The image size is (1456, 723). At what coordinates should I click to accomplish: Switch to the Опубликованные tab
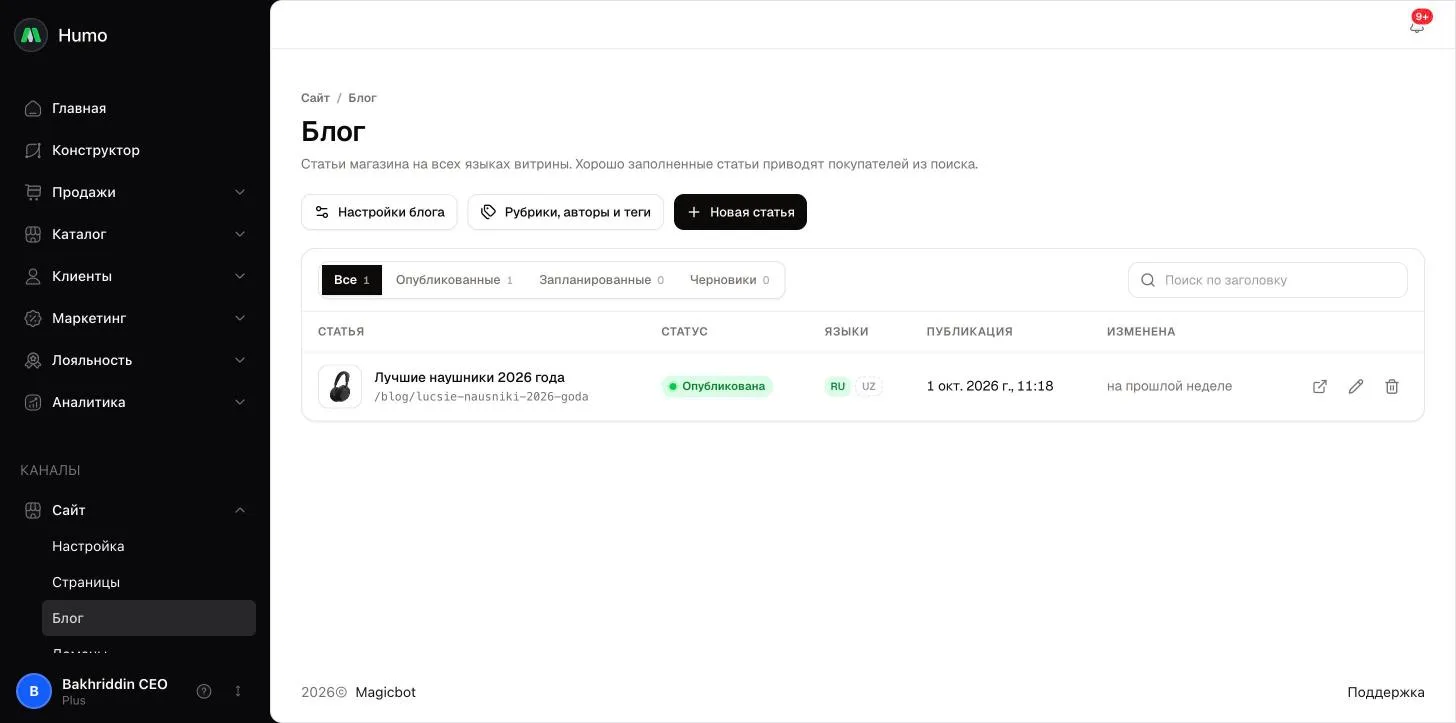454,280
